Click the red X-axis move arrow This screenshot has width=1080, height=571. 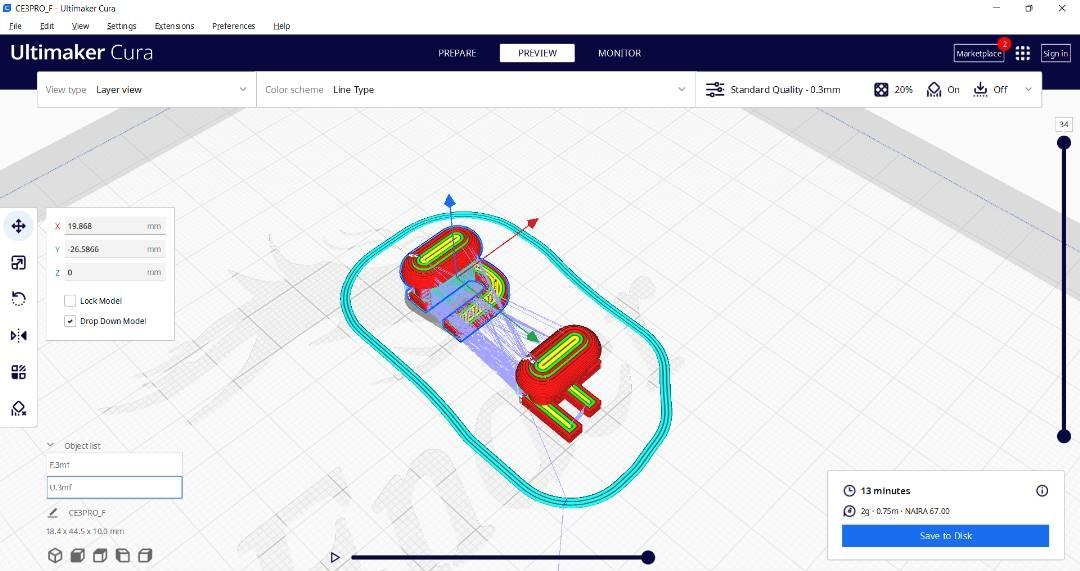(532, 223)
